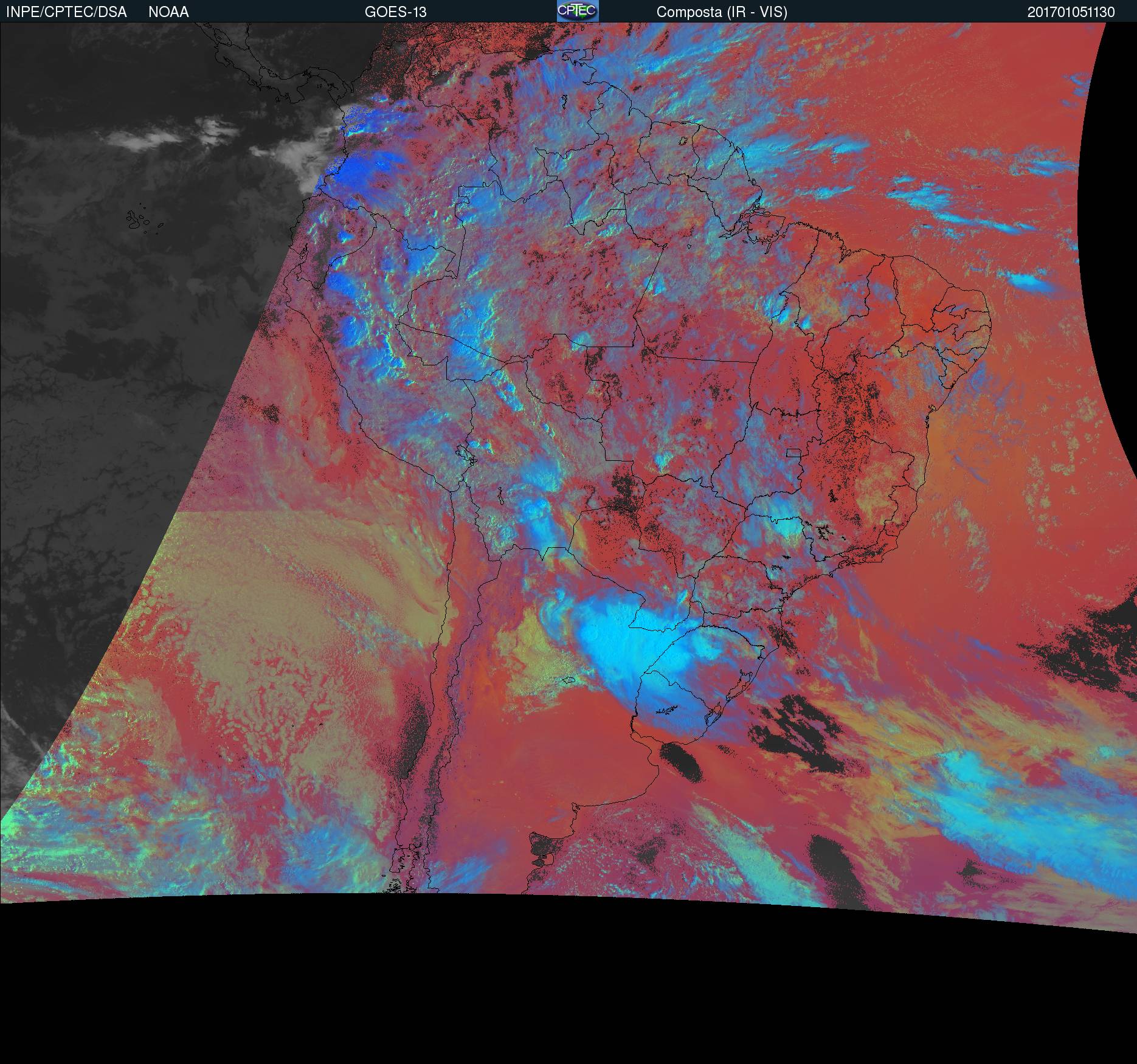Click the GOES-13 satellite label
1137x1064 pixels.
coord(395,12)
